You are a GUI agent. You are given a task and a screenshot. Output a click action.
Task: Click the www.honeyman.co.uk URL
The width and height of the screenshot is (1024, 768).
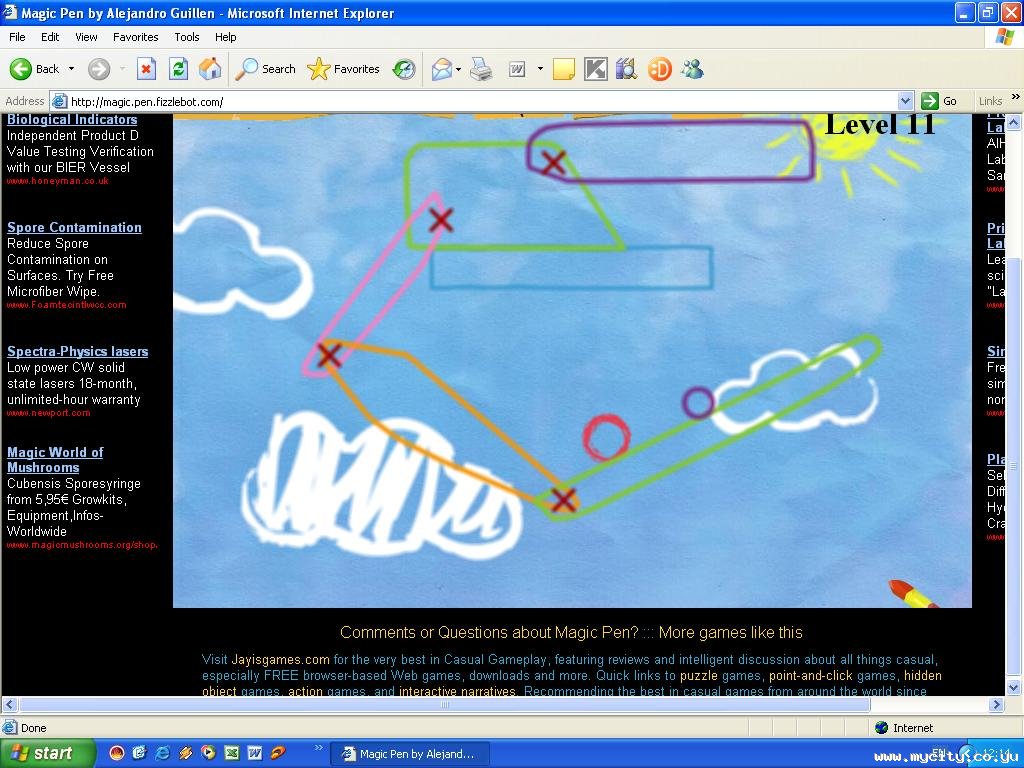click(x=57, y=181)
